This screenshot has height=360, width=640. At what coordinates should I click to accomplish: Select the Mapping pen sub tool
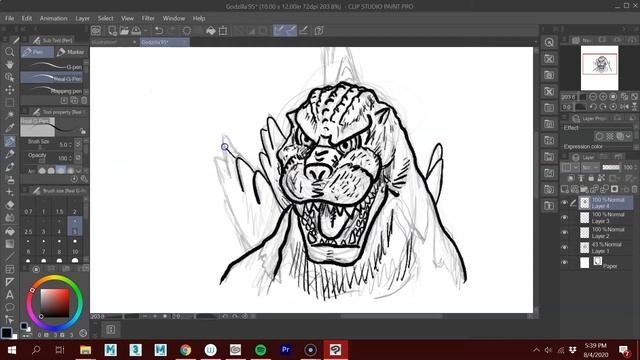(x=52, y=91)
